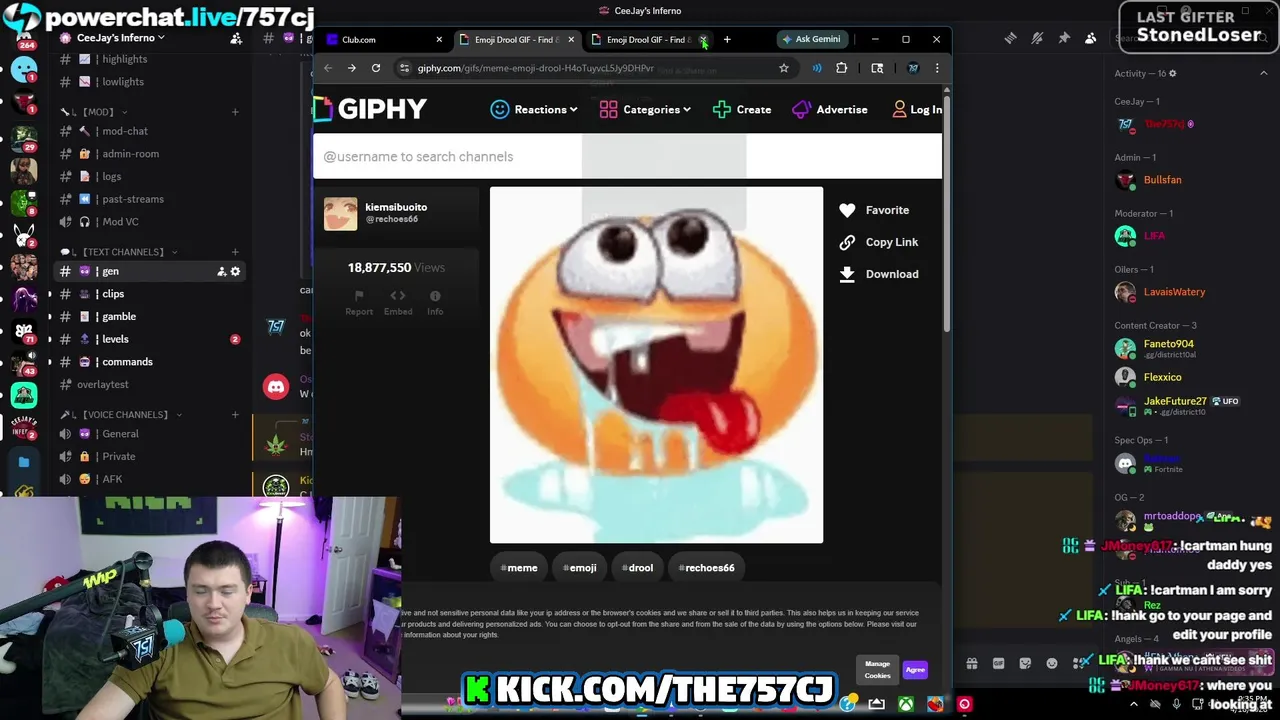Click Agree on the cookie banner
This screenshot has width=1280, height=720.
(915, 670)
